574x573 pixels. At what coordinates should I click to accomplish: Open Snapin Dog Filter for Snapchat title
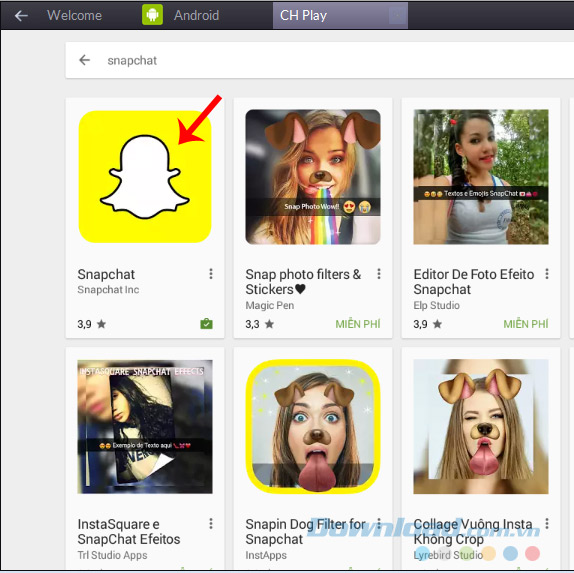[306, 532]
